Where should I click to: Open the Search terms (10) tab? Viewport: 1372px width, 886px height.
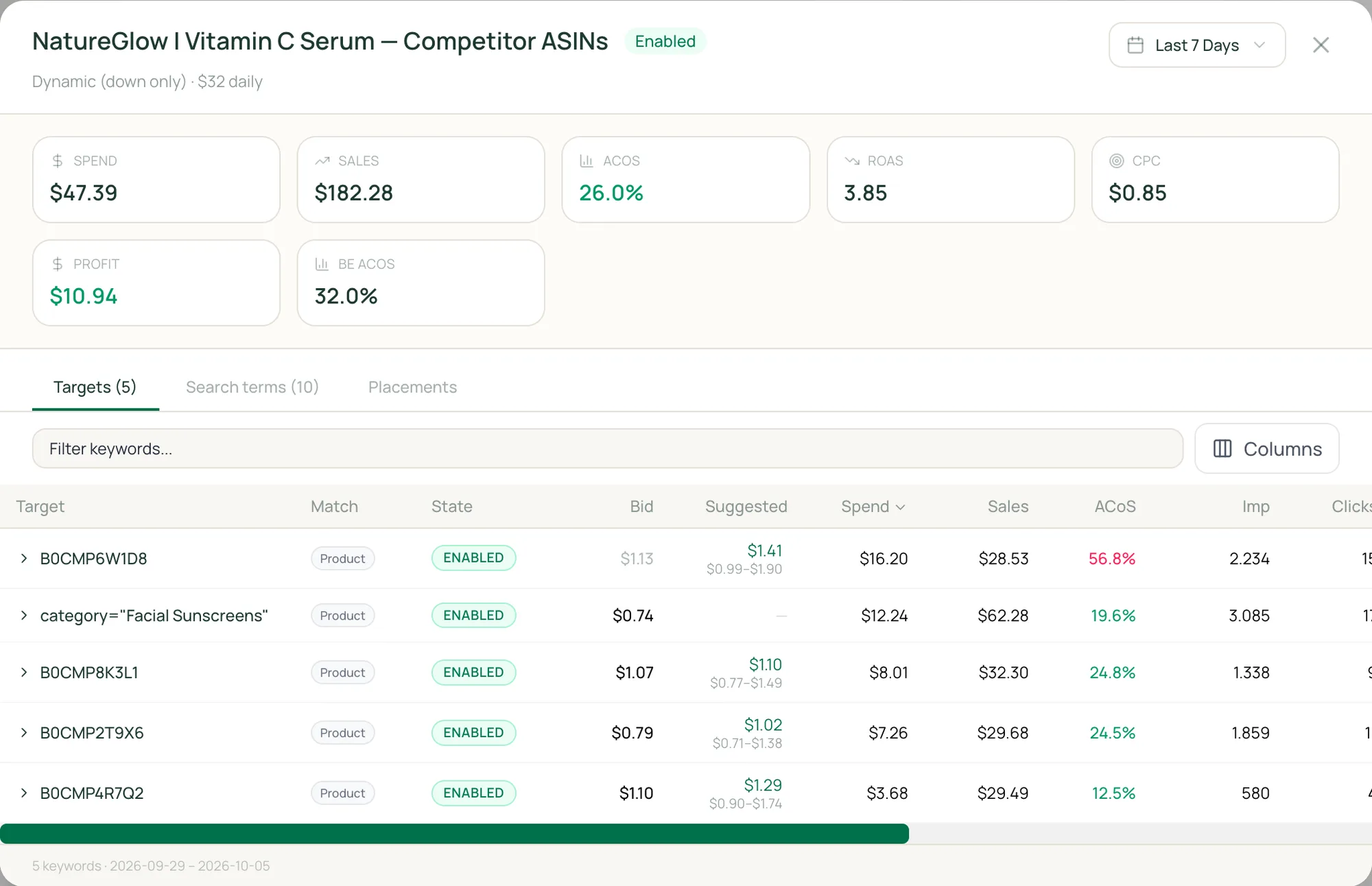pos(252,387)
